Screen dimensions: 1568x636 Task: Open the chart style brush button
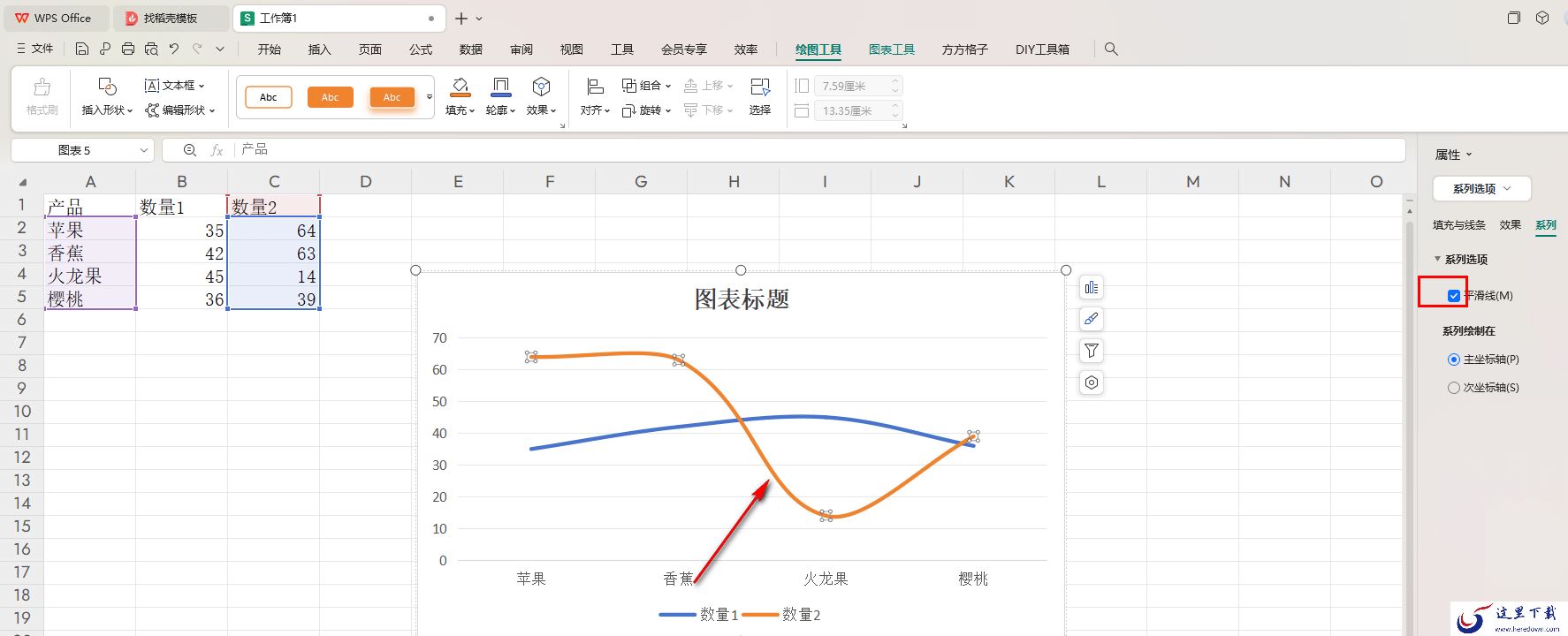(1092, 320)
